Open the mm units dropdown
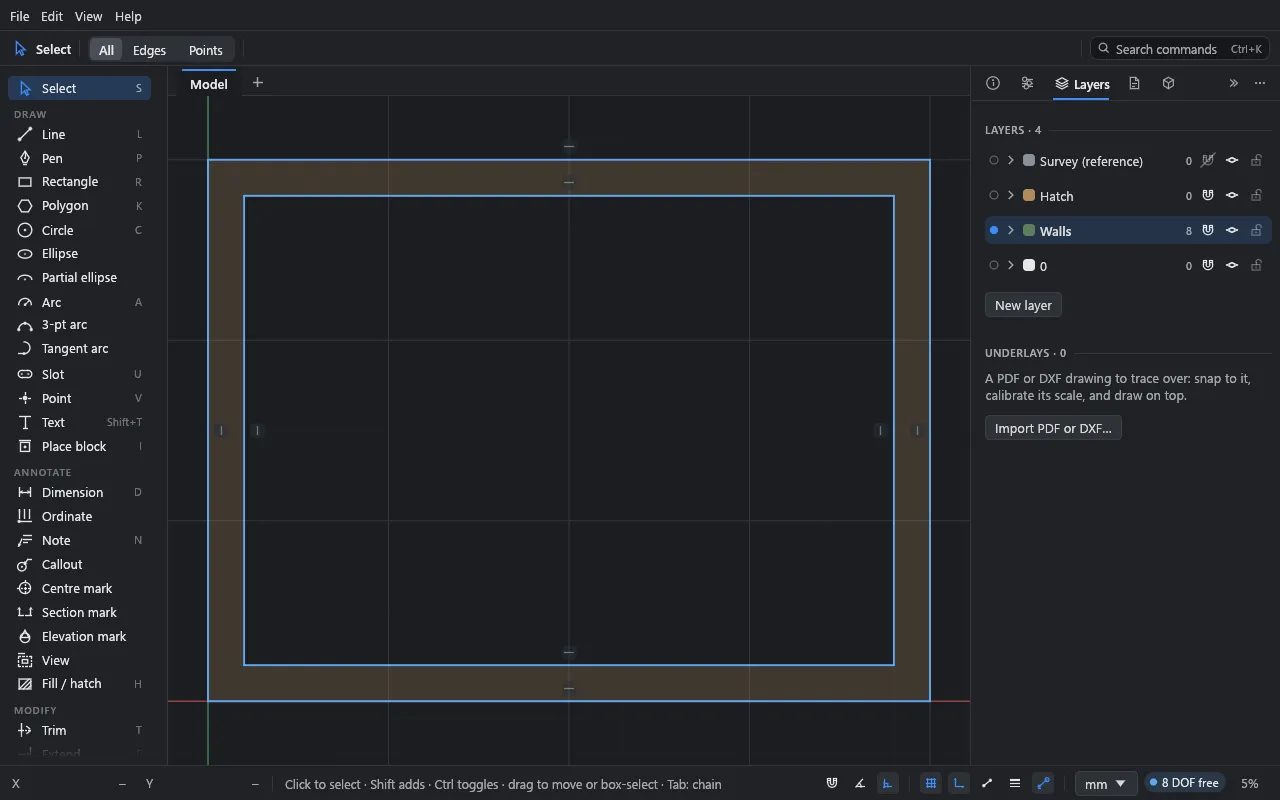 (x=1105, y=783)
